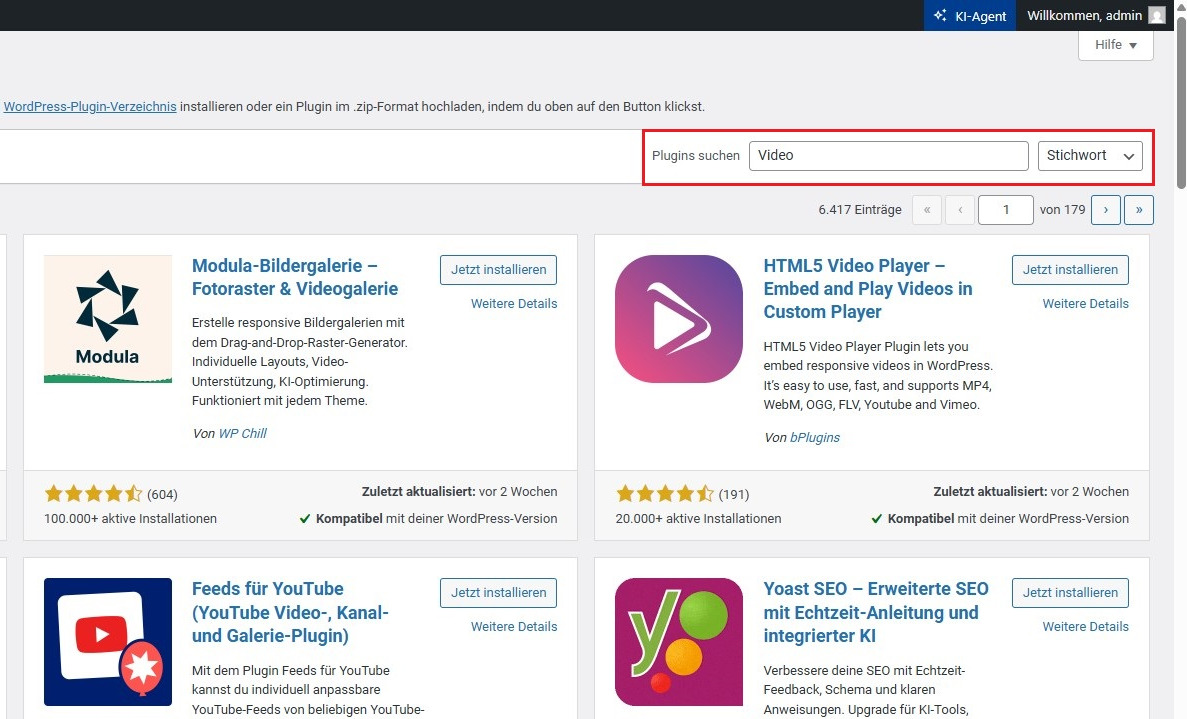This screenshot has width=1187, height=719.
Task: Jump to the last results page
Action: click(1139, 210)
